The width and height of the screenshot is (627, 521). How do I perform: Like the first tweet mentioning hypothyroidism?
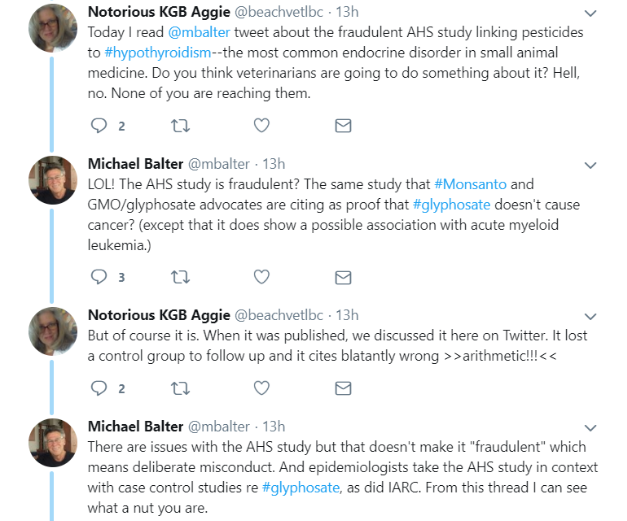pyautogui.click(x=261, y=126)
